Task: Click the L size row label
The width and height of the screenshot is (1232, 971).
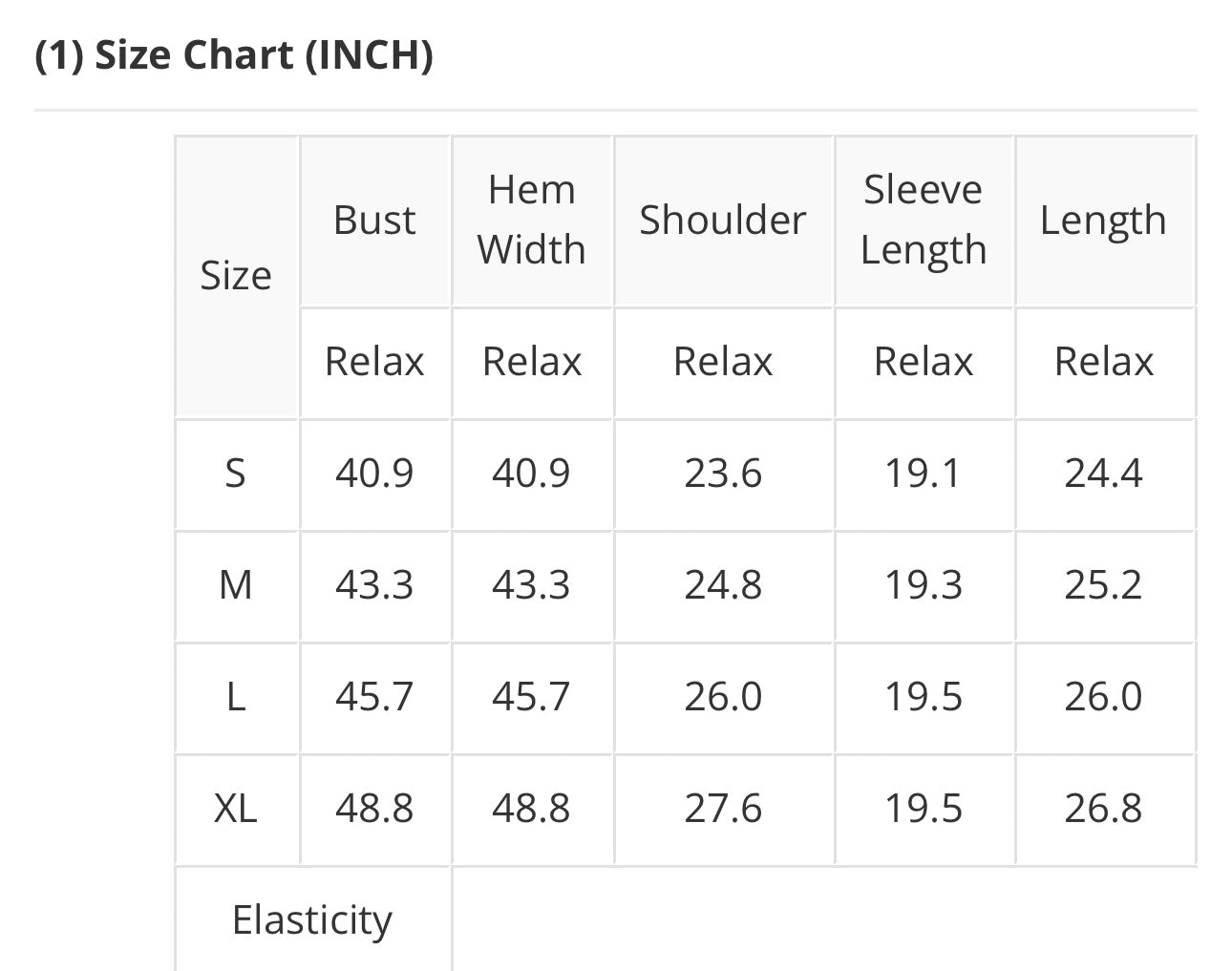Action: pos(236,697)
